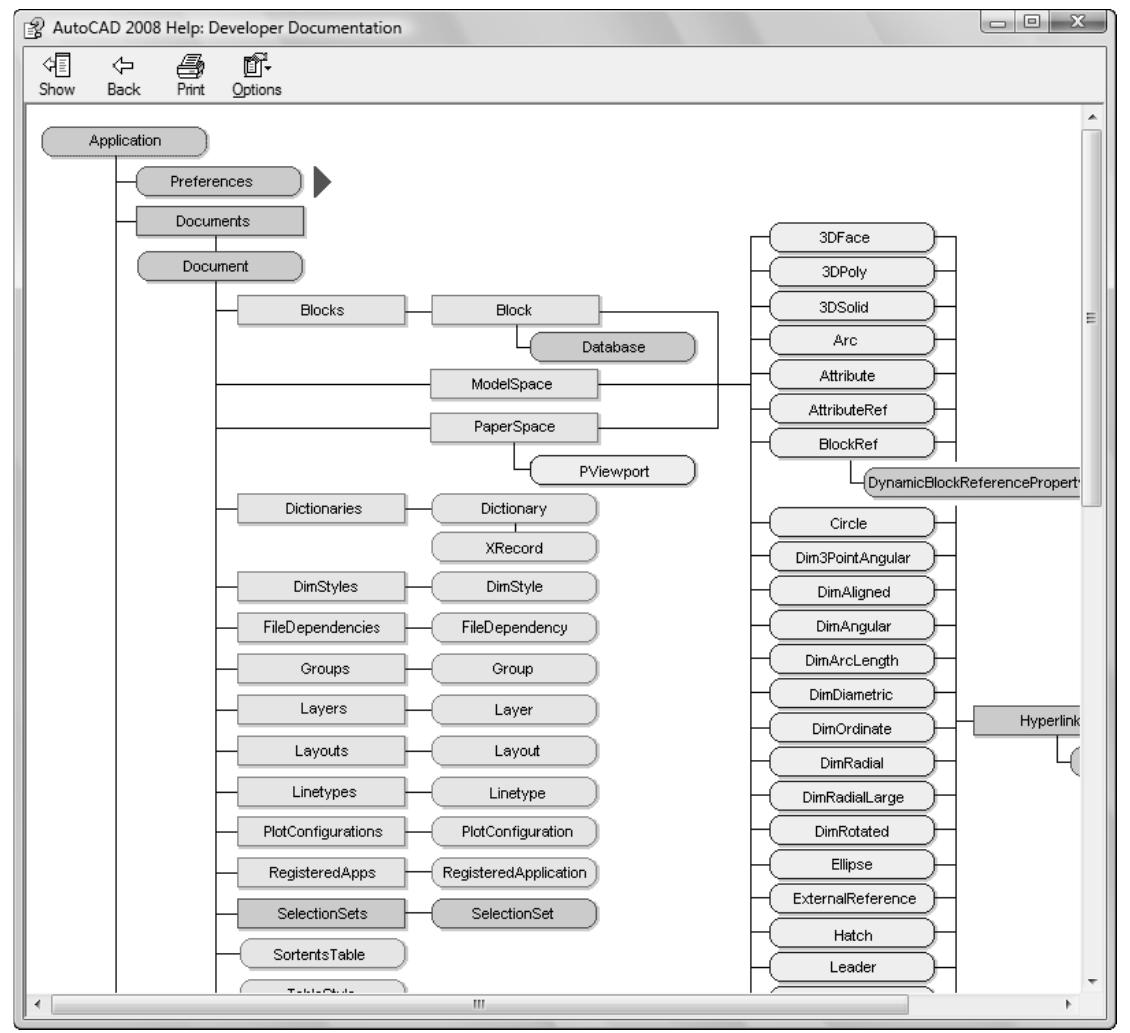The image size is (1130, 1033).
Task: Open the DimAligned object node
Action: pyautogui.click(x=851, y=591)
